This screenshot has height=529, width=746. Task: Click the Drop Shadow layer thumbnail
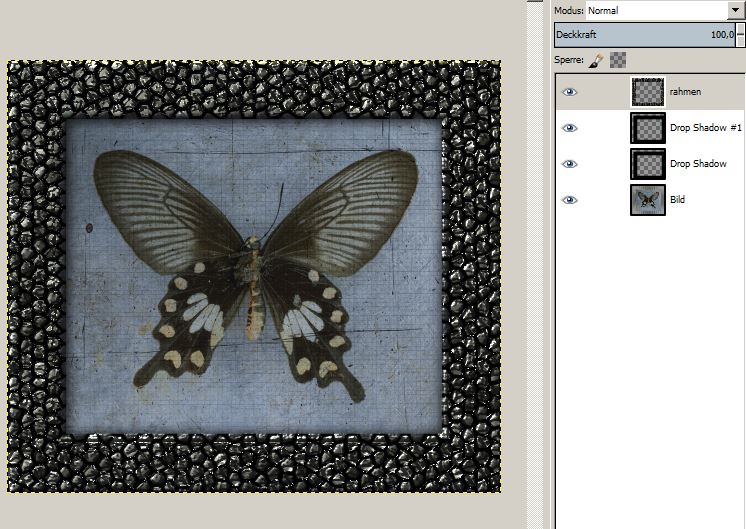click(648, 164)
